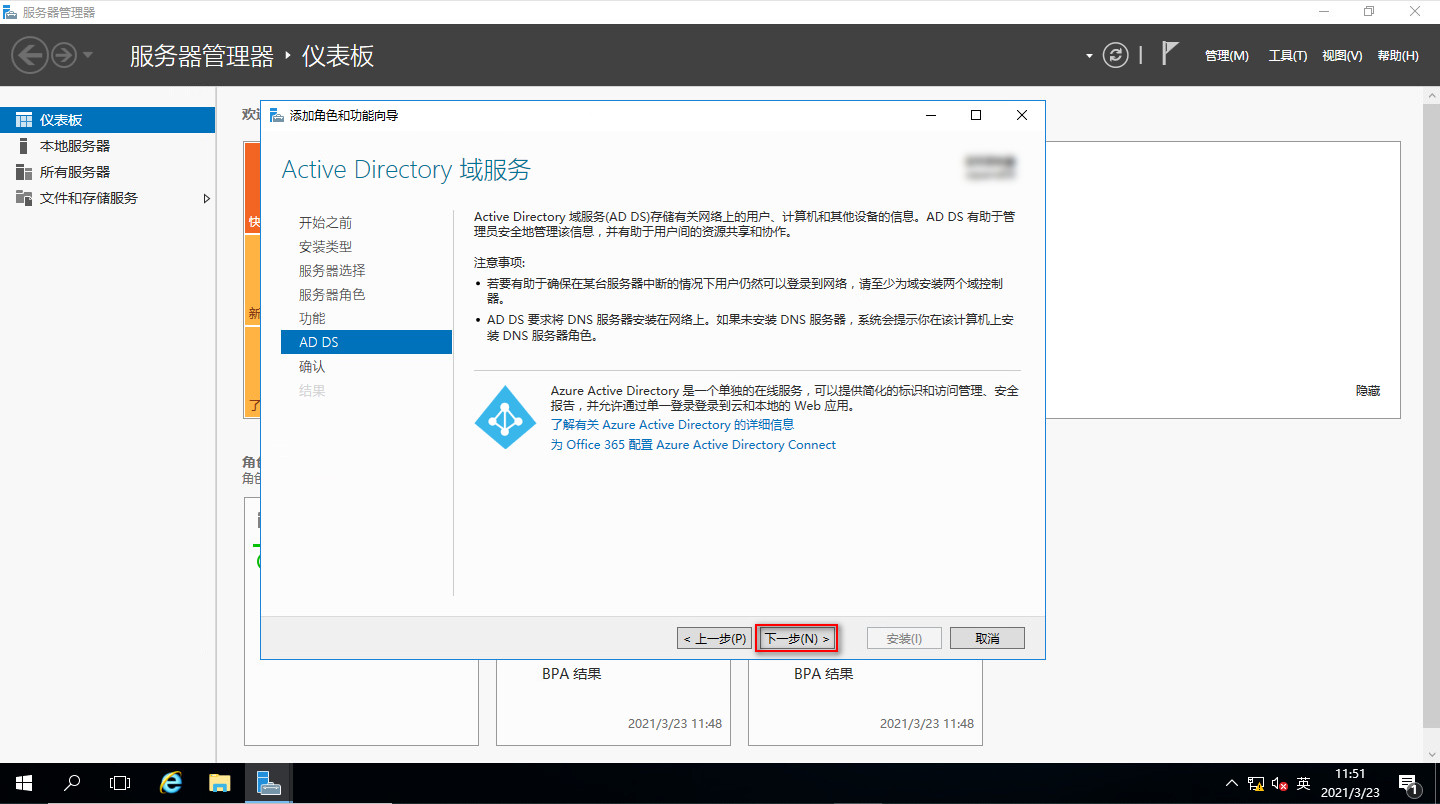Open the 管理(M) menu
Viewport: 1440px width, 804px height.
(1226, 56)
